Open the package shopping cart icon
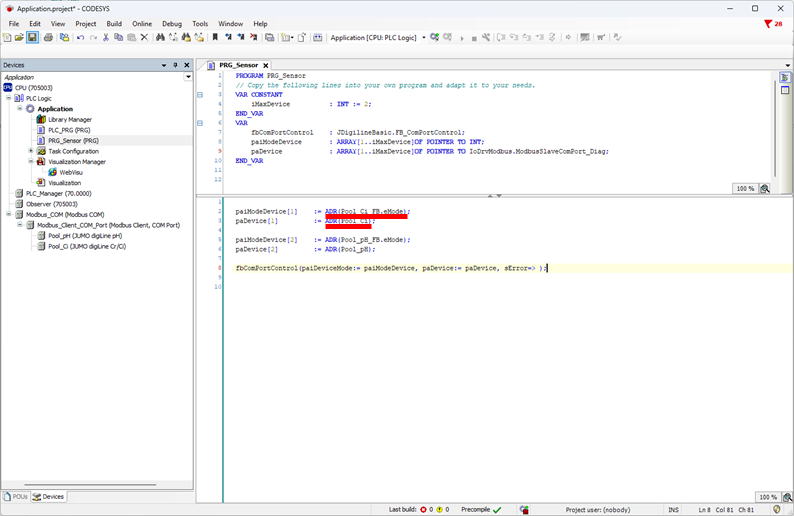 pyautogui.click(x=601, y=37)
